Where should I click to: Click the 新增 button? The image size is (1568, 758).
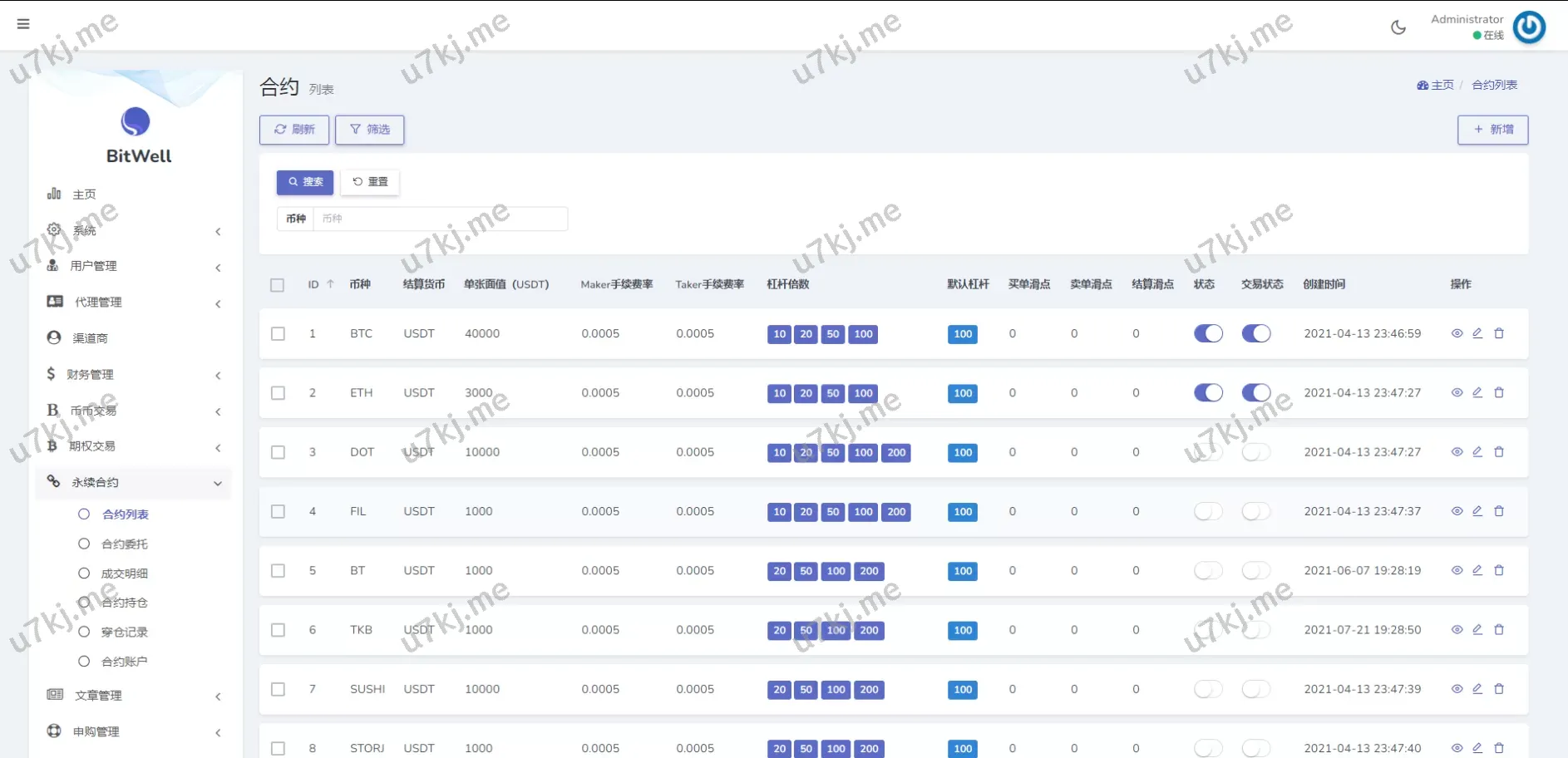[1492, 130]
